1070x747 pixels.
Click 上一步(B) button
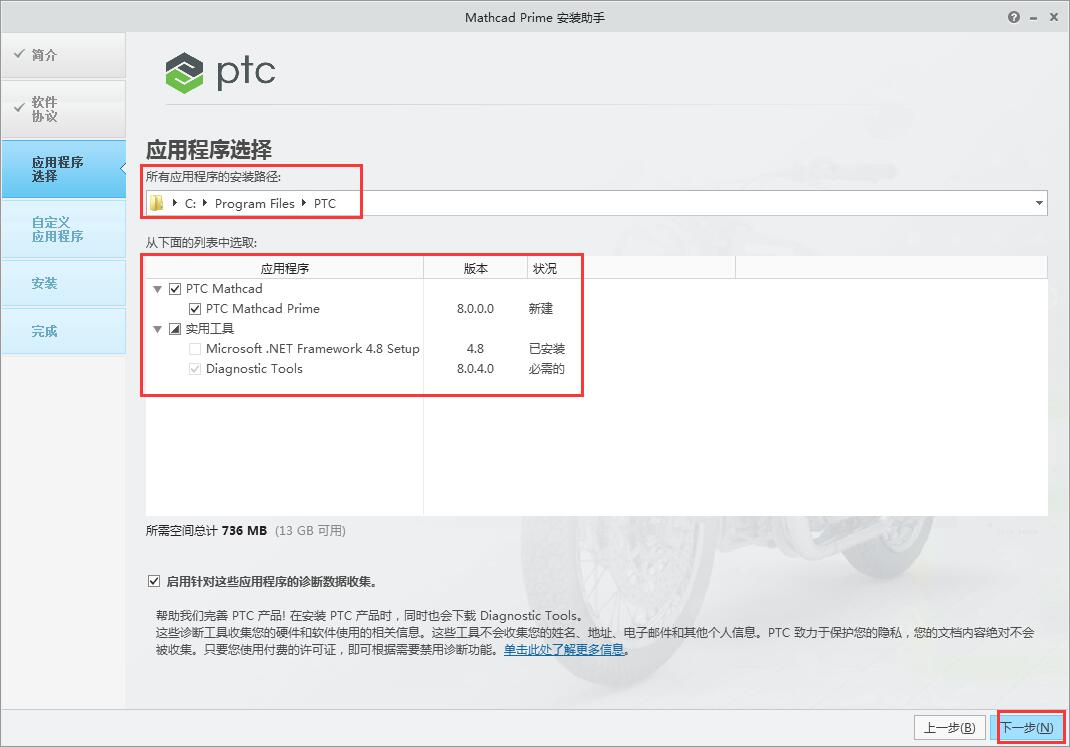(950, 728)
